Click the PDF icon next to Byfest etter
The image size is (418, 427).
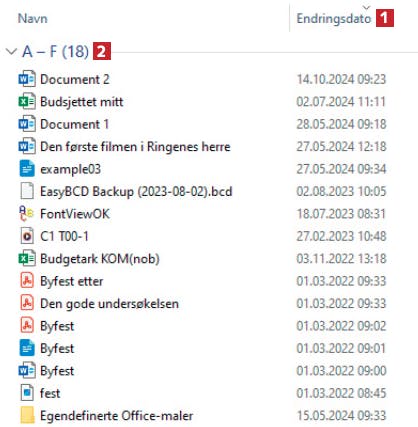(27, 281)
